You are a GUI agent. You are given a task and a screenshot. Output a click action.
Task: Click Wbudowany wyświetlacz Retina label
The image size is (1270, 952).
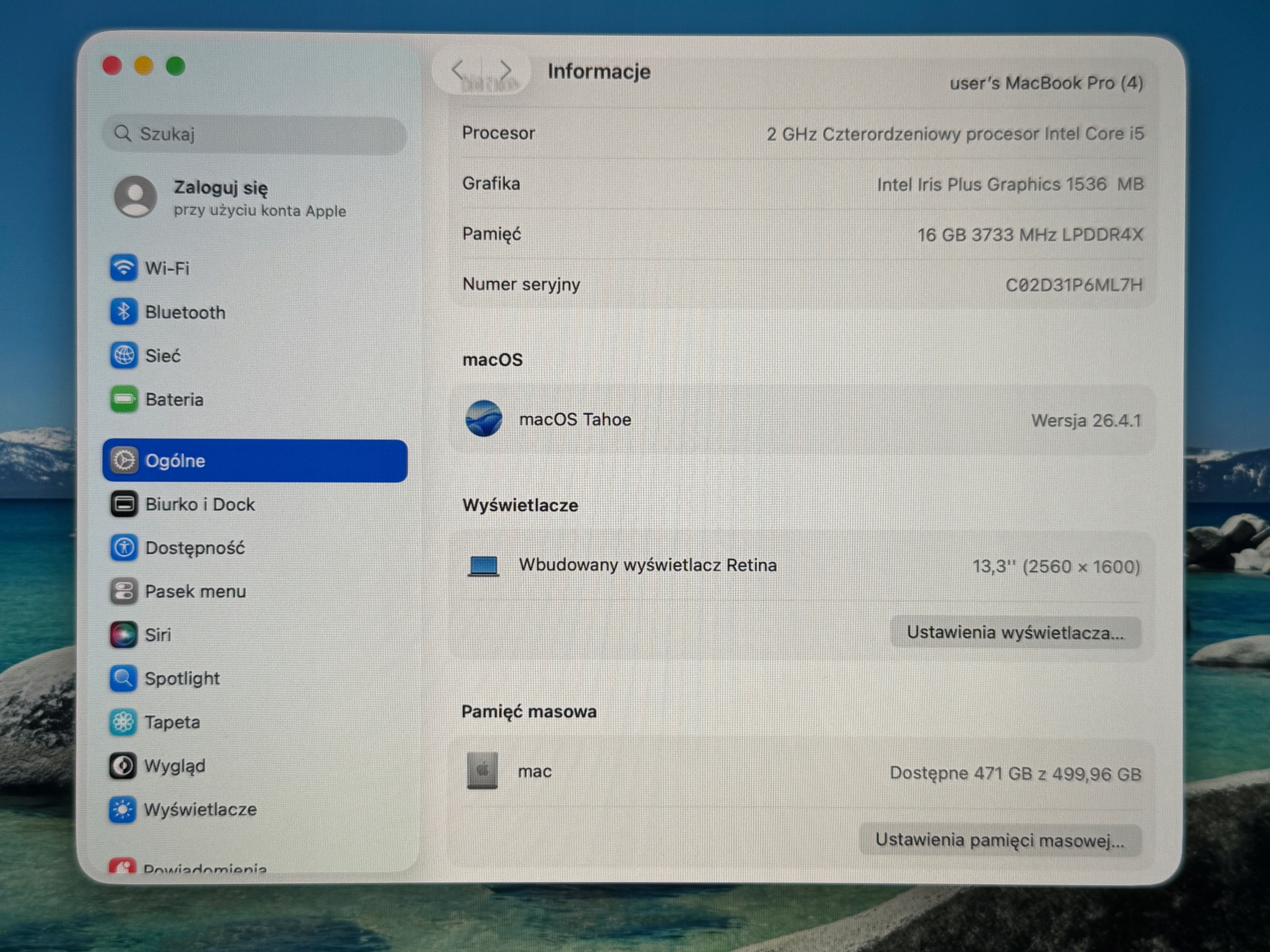647,565
